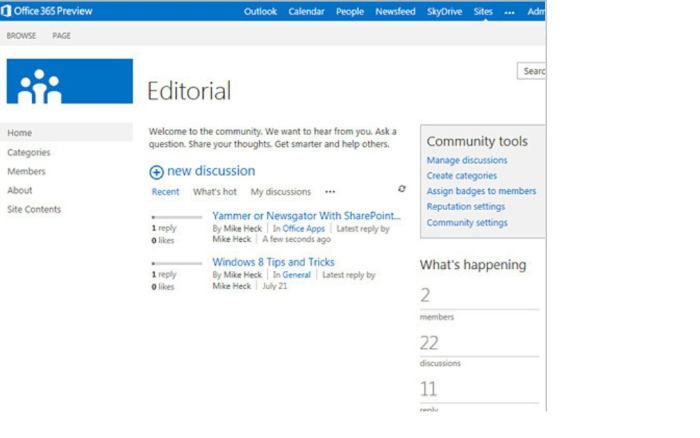Image resolution: width=700 pixels, height=438 pixels.
Task: Switch to the What's hot view
Action: click(x=215, y=192)
